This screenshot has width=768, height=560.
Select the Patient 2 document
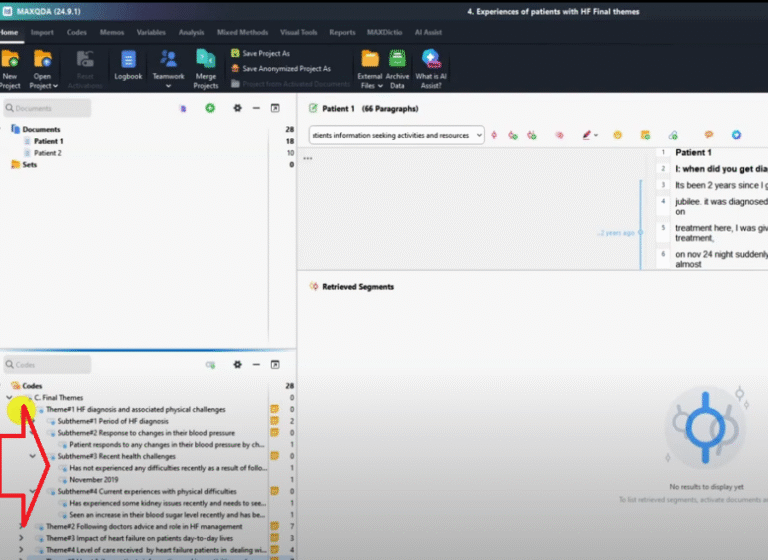click(x=47, y=153)
